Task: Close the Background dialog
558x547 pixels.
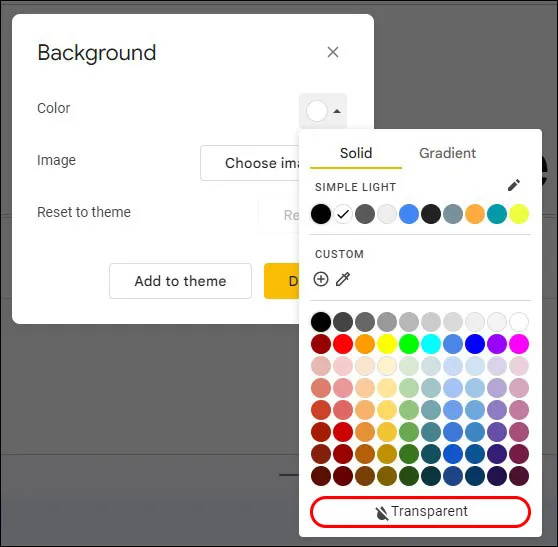Action: click(x=333, y=52)
